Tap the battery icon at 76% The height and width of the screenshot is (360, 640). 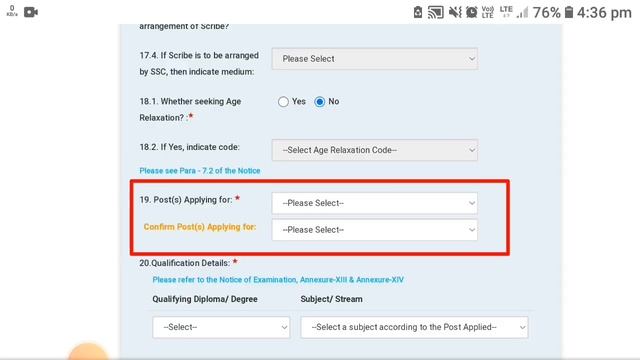(x=569, y=12)
